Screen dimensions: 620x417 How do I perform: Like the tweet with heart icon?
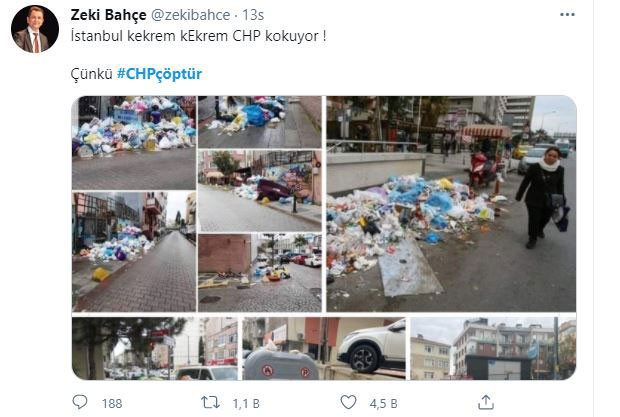coord(348,402)
